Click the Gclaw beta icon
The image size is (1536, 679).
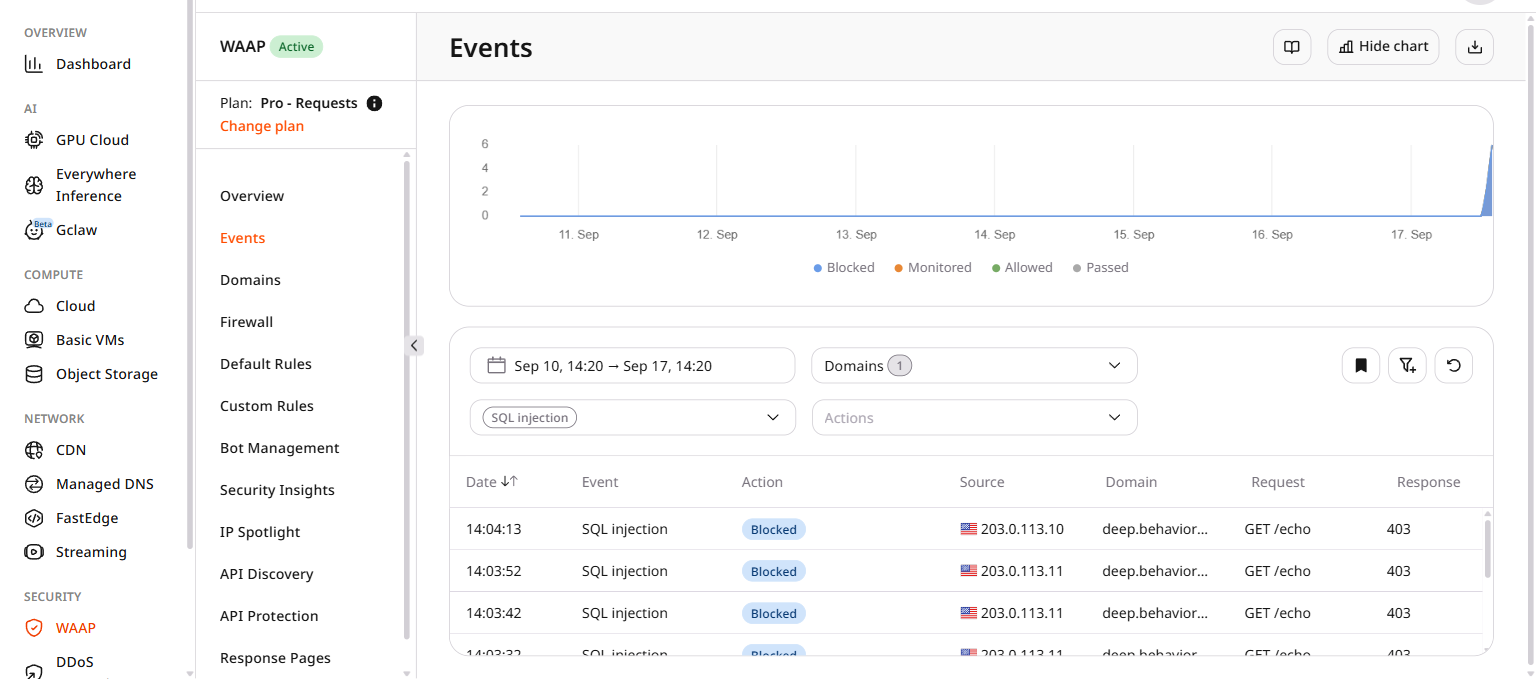pyautogui.click(x=36, y=229)
